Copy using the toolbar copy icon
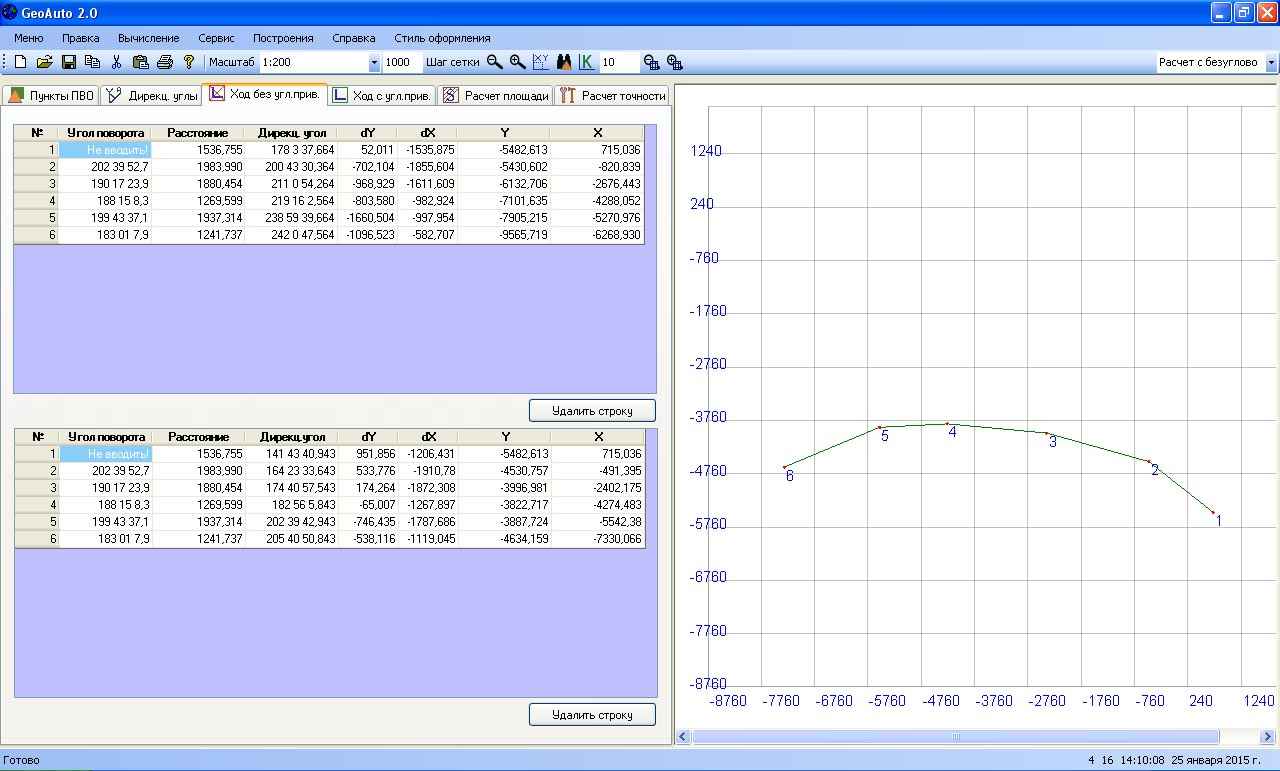 [x=92, y=62]
